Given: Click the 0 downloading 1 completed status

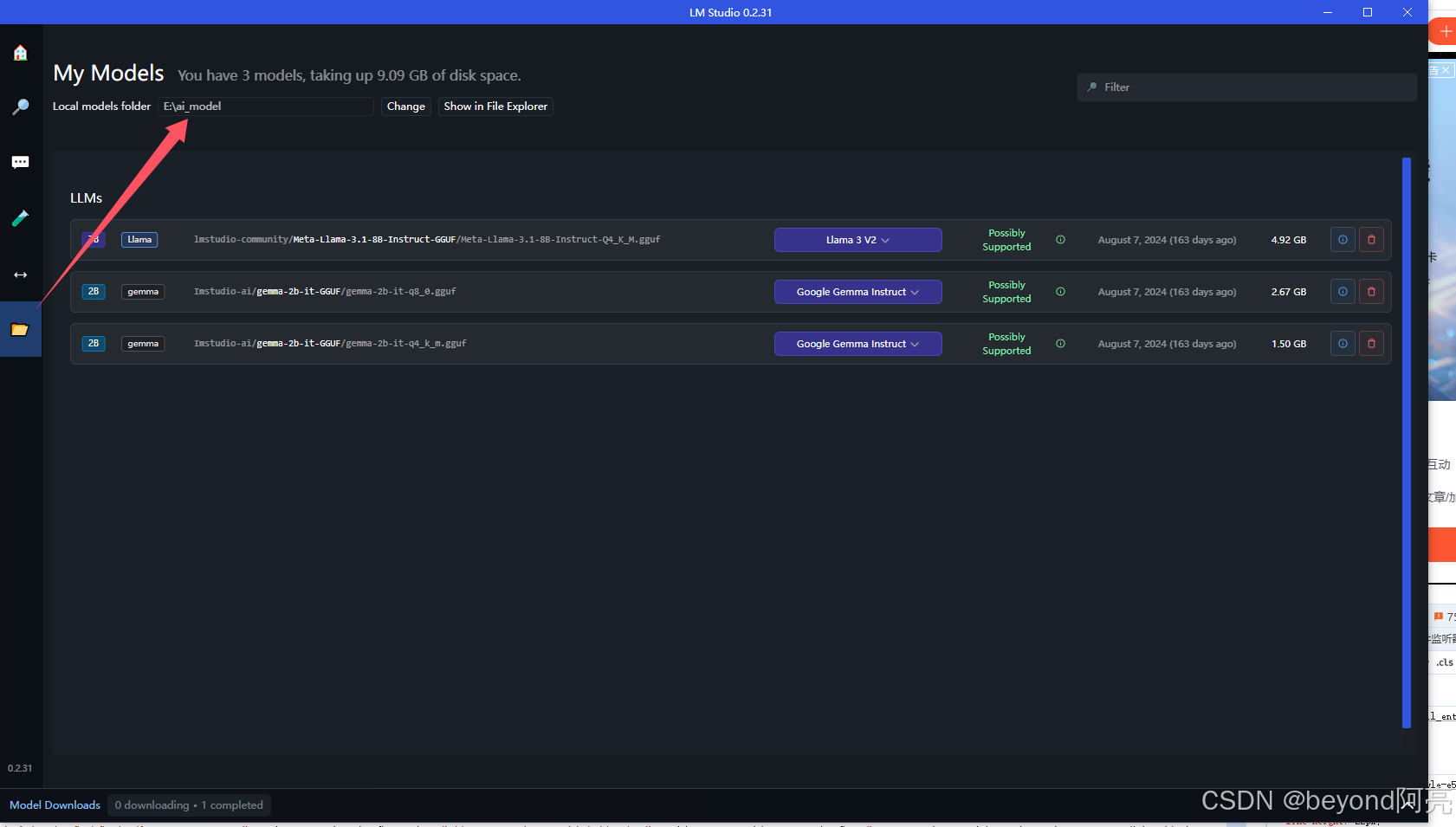Looking at the screenshot, I should [189, 805].
